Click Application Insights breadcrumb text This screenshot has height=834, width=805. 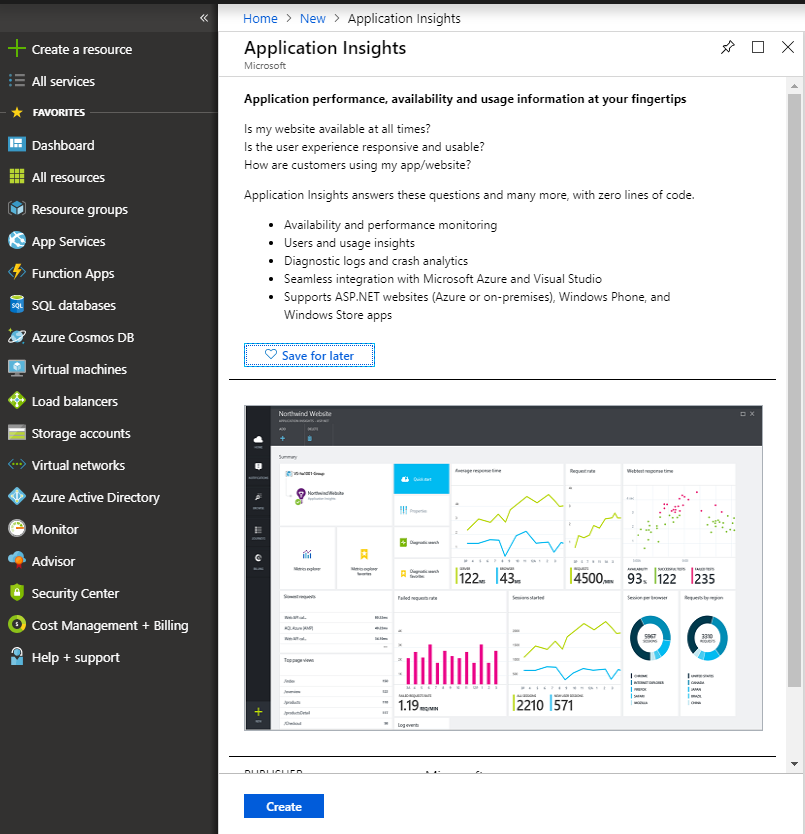point(404,19)
